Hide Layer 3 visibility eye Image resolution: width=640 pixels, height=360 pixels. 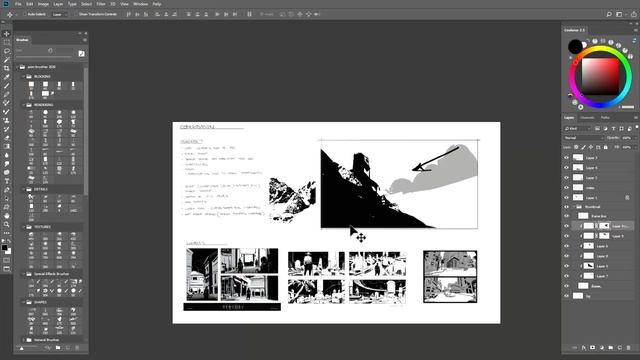pyautogui.click(x=567, y=158)
